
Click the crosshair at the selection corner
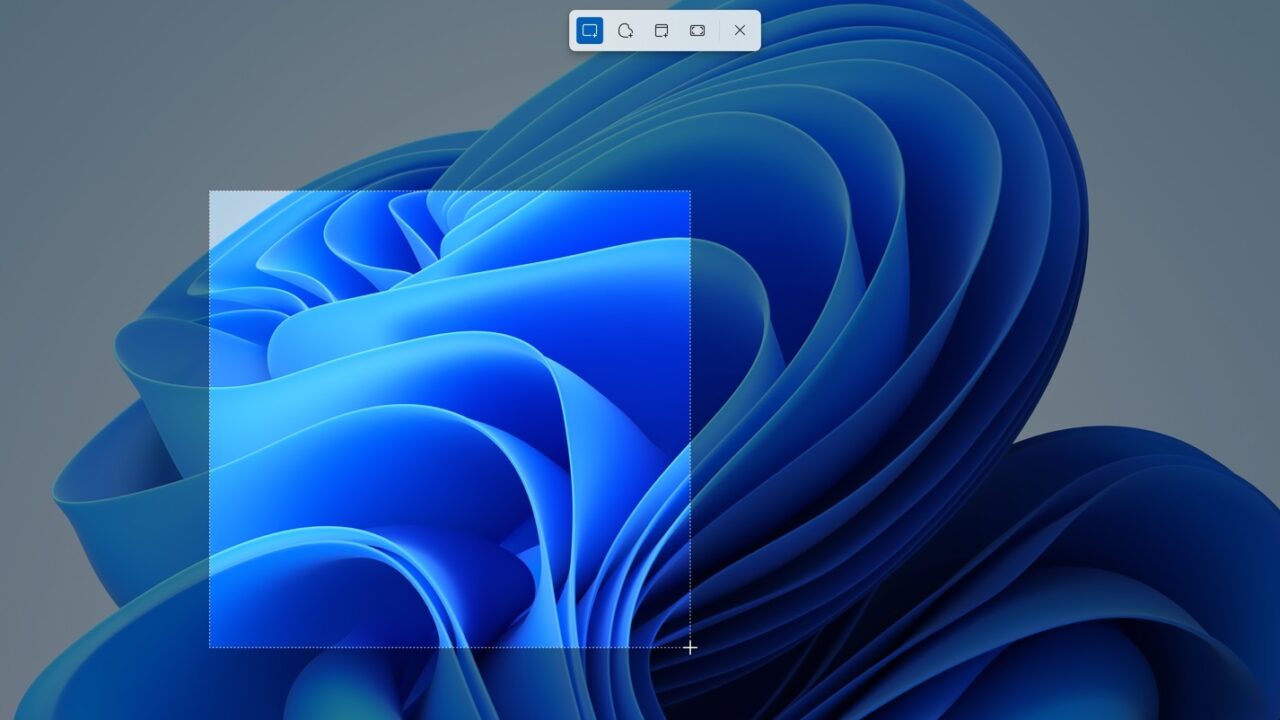[x=690, y=648]
